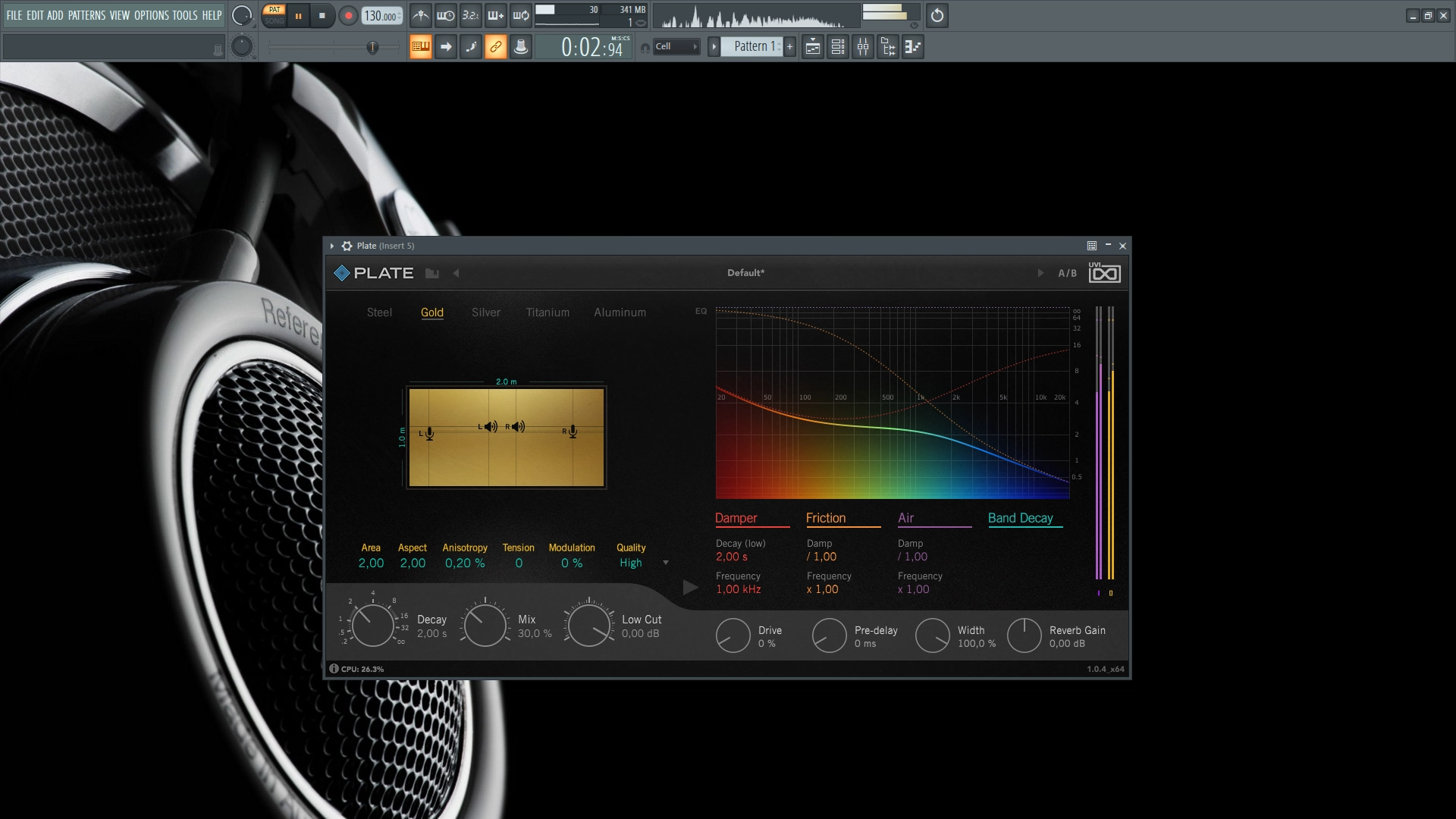Image resolution: width=1456 pixels, height=819 pixels.
Task: Select the Aluminum plate material
Action: point(620,312)
